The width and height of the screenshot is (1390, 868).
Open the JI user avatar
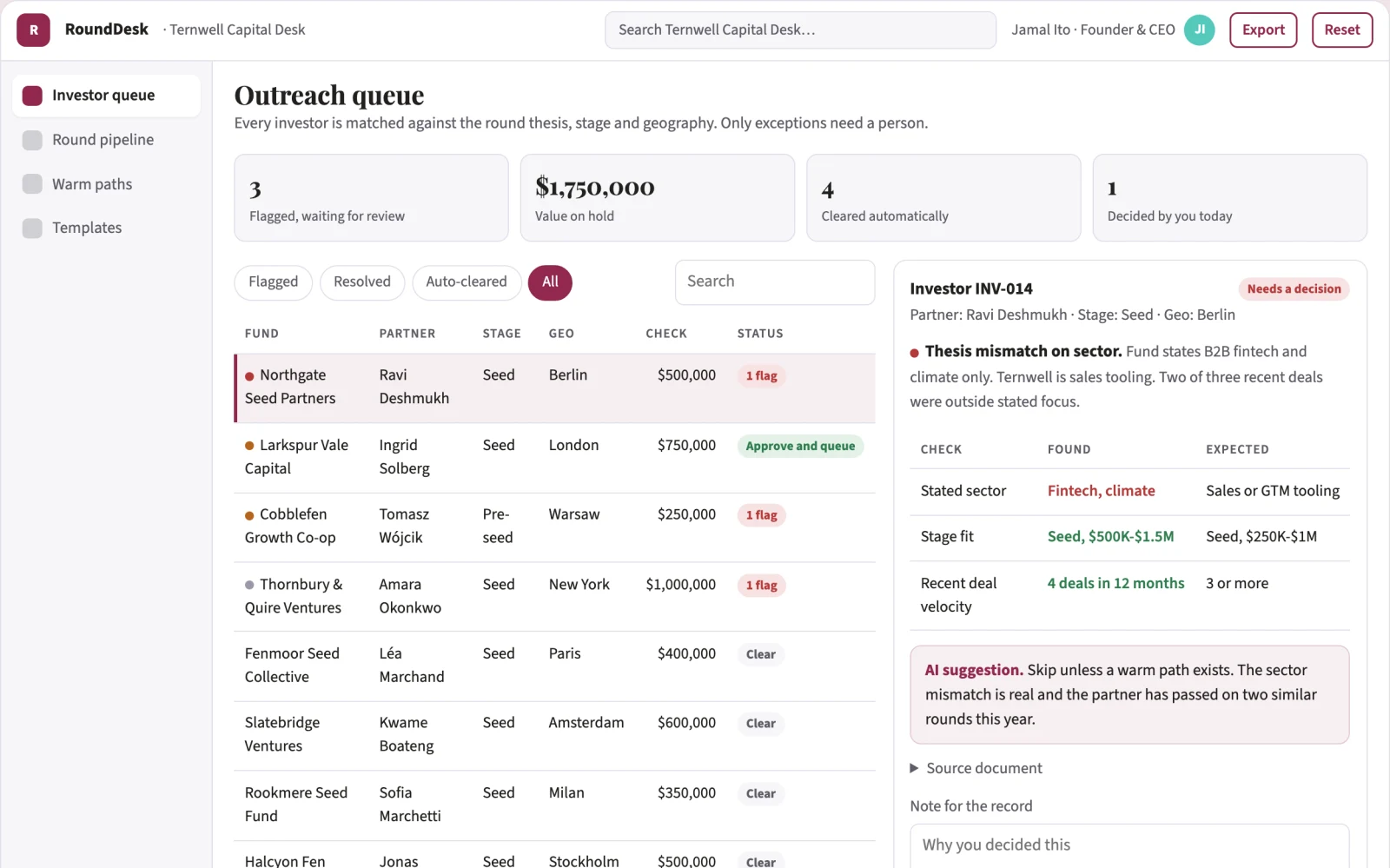click(x=1200, y=30)
